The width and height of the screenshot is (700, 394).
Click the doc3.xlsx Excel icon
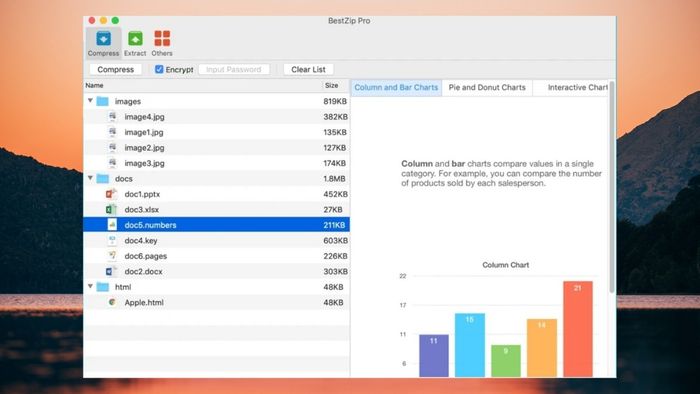(x=111, y=209)
